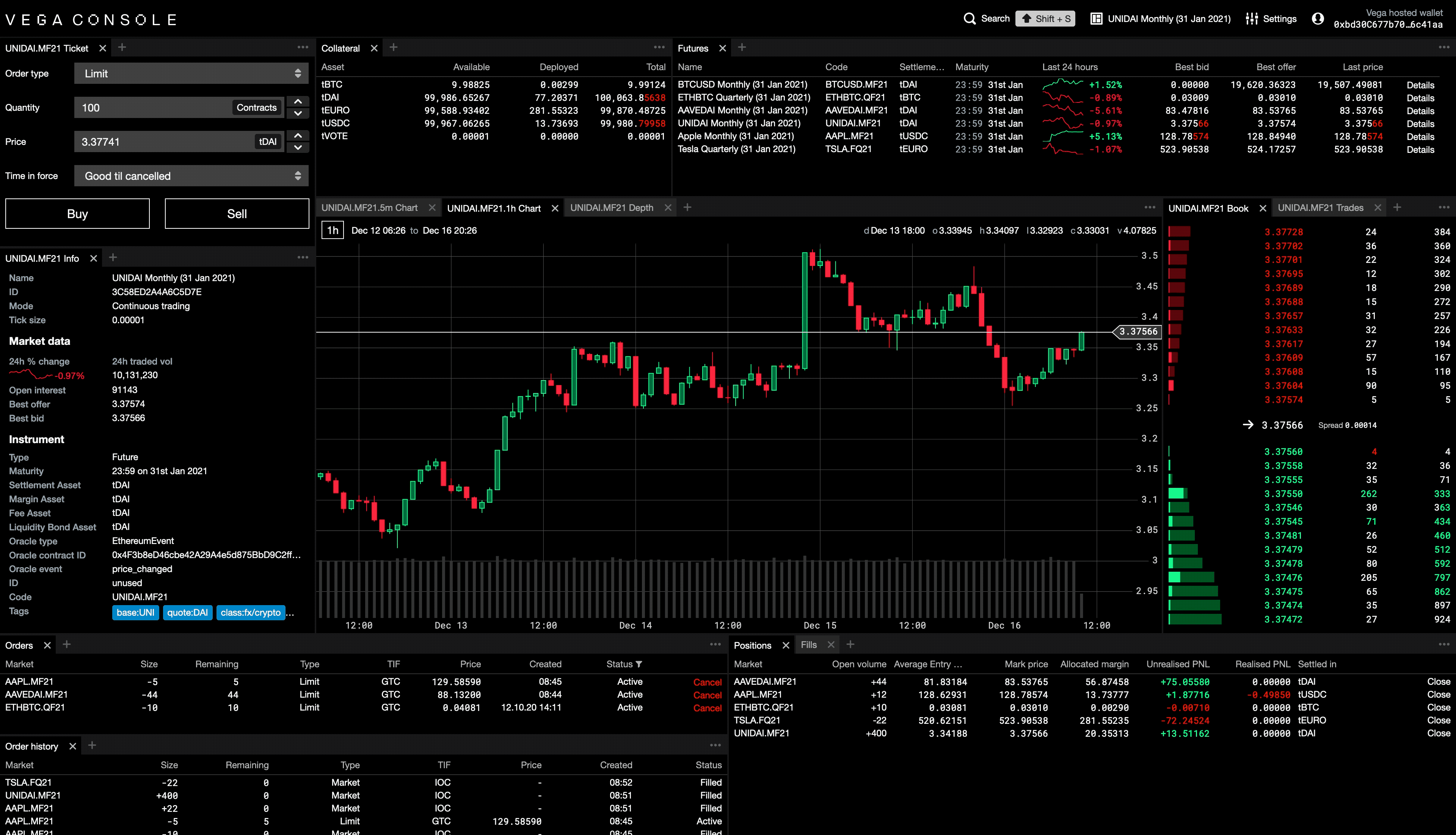Decrease Price with down stepper
Image resolution: width=1456 pixels, height=835 pixels.
pyautogui.click(x=298, y=148)
